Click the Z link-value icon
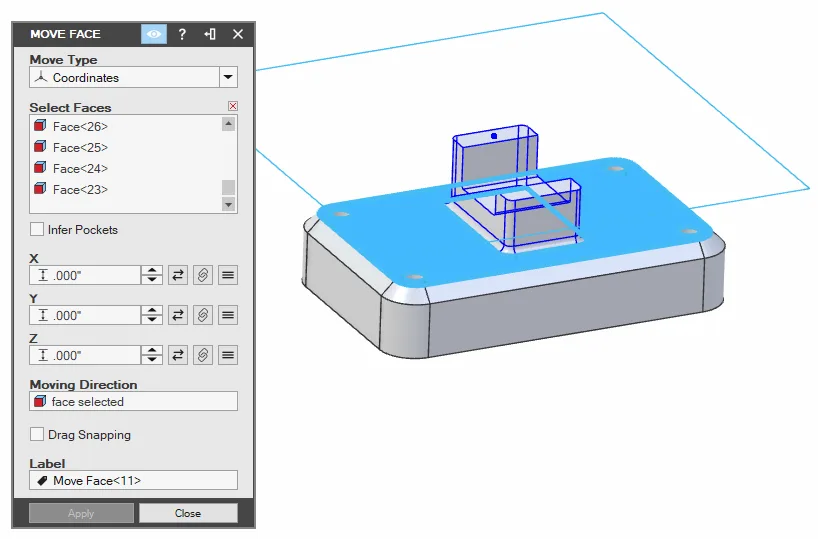818x539 pixels. point(203,355)
